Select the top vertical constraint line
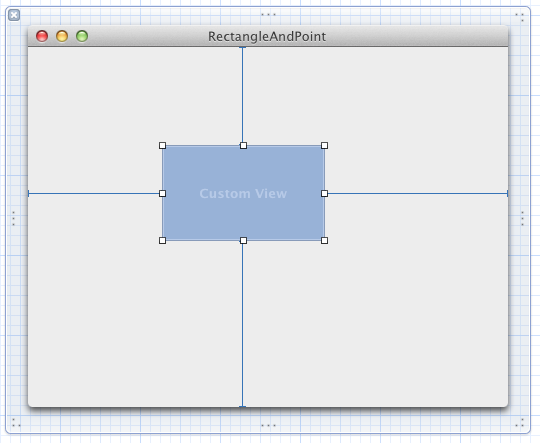Screen dimensions: 540x443 (242, 94)
